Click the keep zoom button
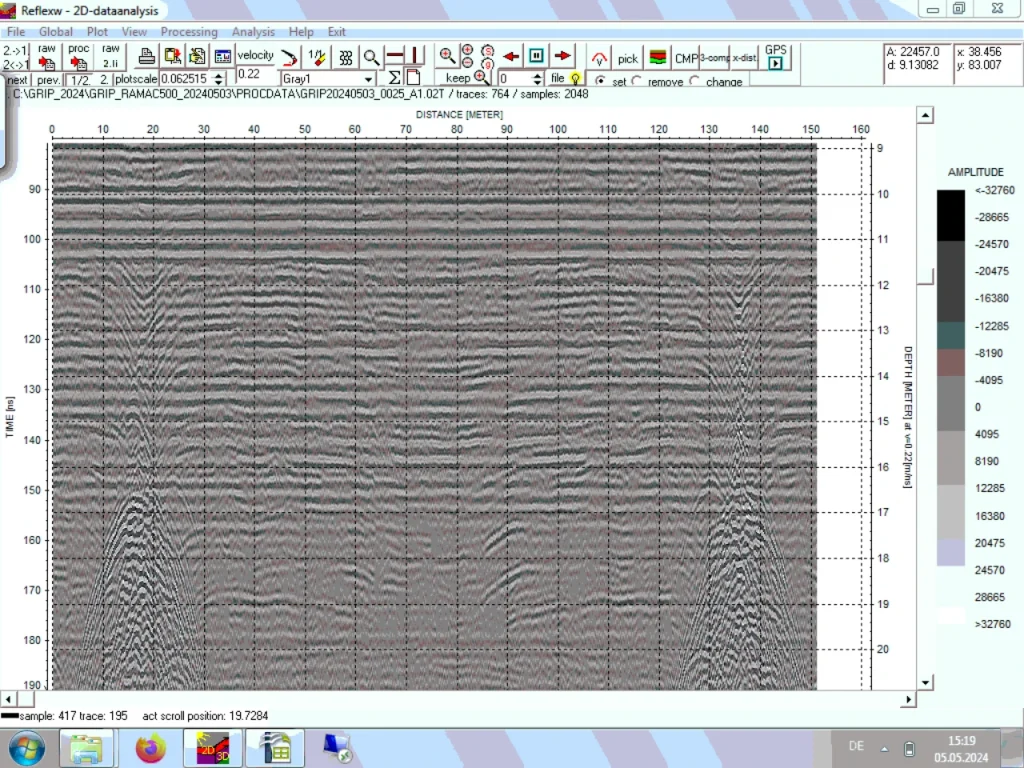This screenshot has width=1024, height=768. (x=467, y=78)
